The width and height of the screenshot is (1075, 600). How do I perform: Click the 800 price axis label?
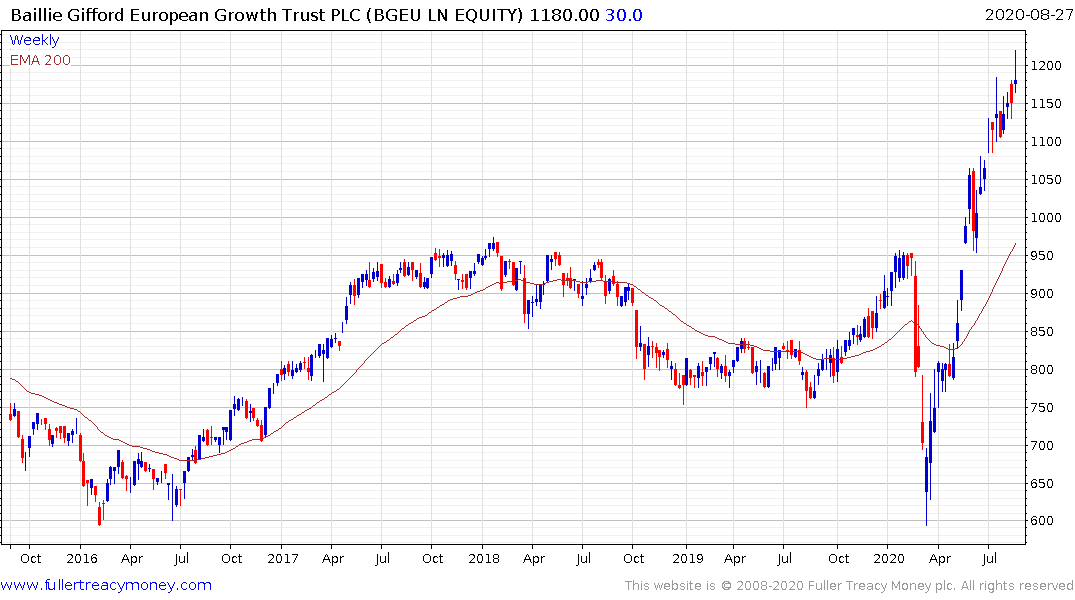1042,370
